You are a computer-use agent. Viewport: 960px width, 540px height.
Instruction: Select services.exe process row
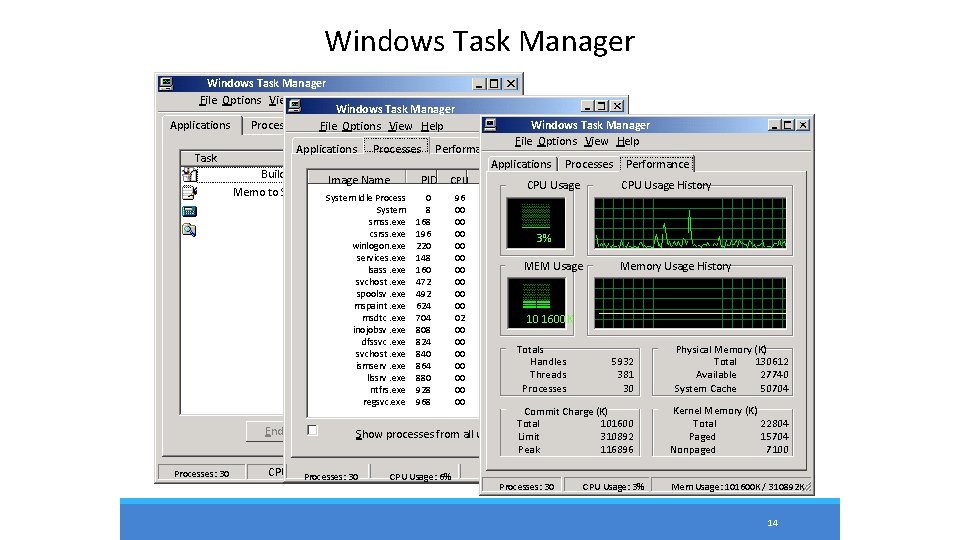[395, 258]
